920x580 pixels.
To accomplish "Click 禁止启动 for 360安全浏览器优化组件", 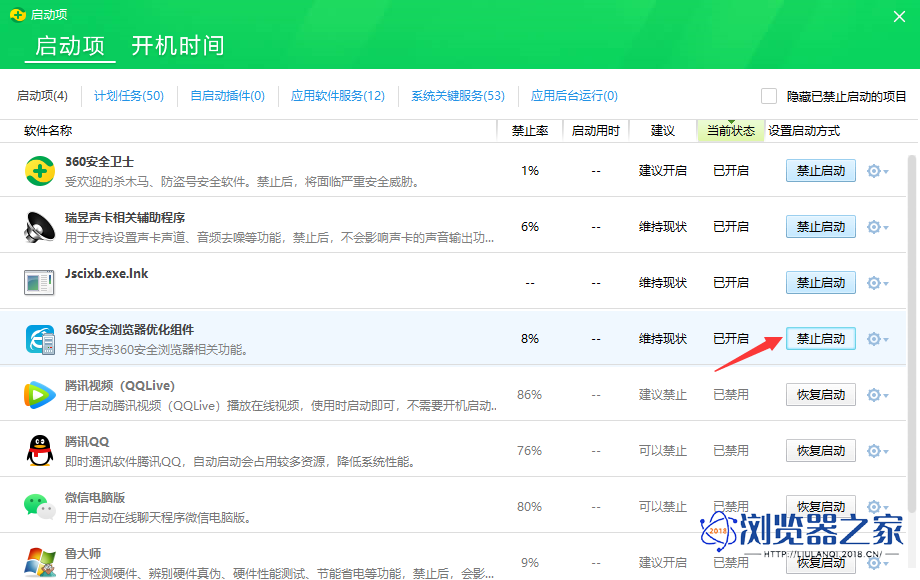I will (x=820, y=339).
